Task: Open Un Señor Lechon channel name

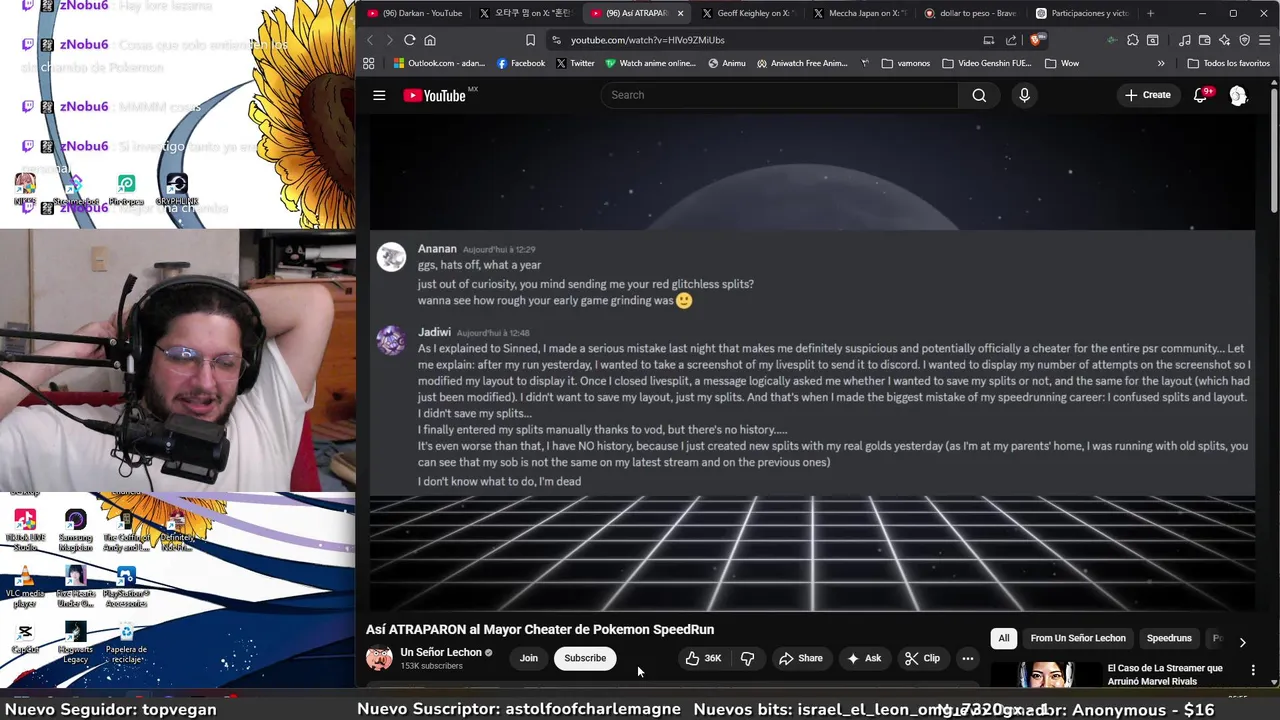Action: coord(441,652)
